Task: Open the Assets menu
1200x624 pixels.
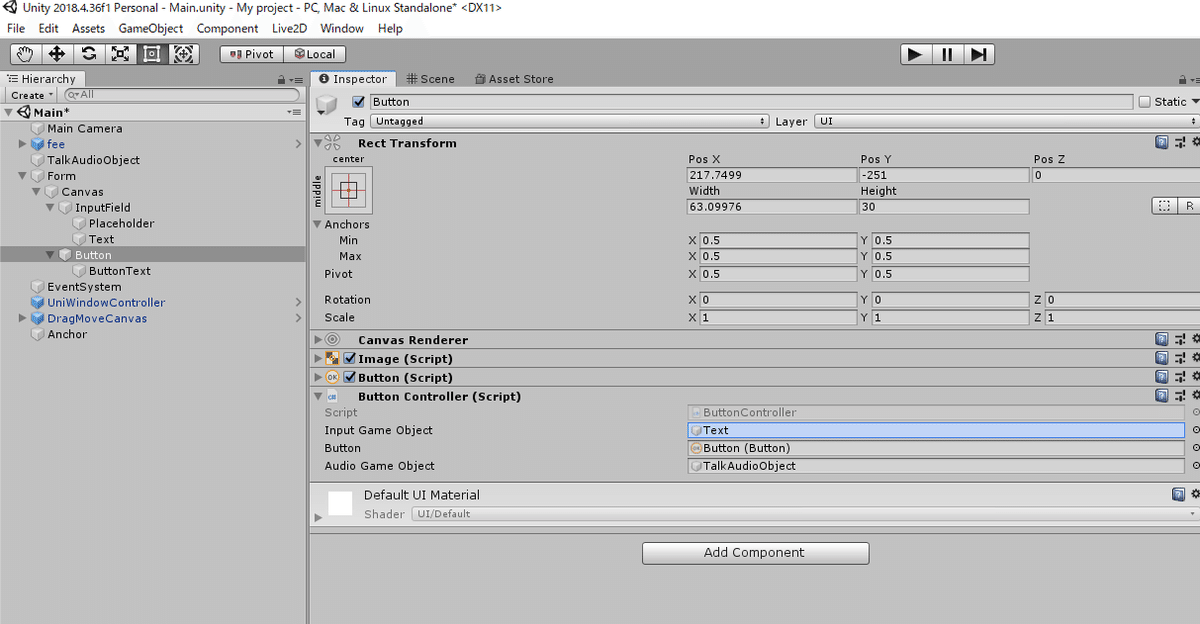Action: (88, 28)
